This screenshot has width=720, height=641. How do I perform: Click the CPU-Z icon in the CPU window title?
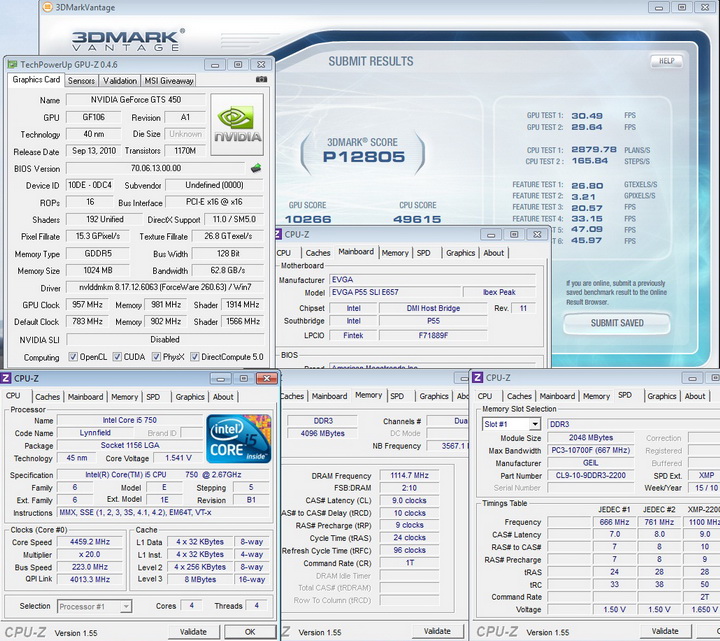[6, 378]
